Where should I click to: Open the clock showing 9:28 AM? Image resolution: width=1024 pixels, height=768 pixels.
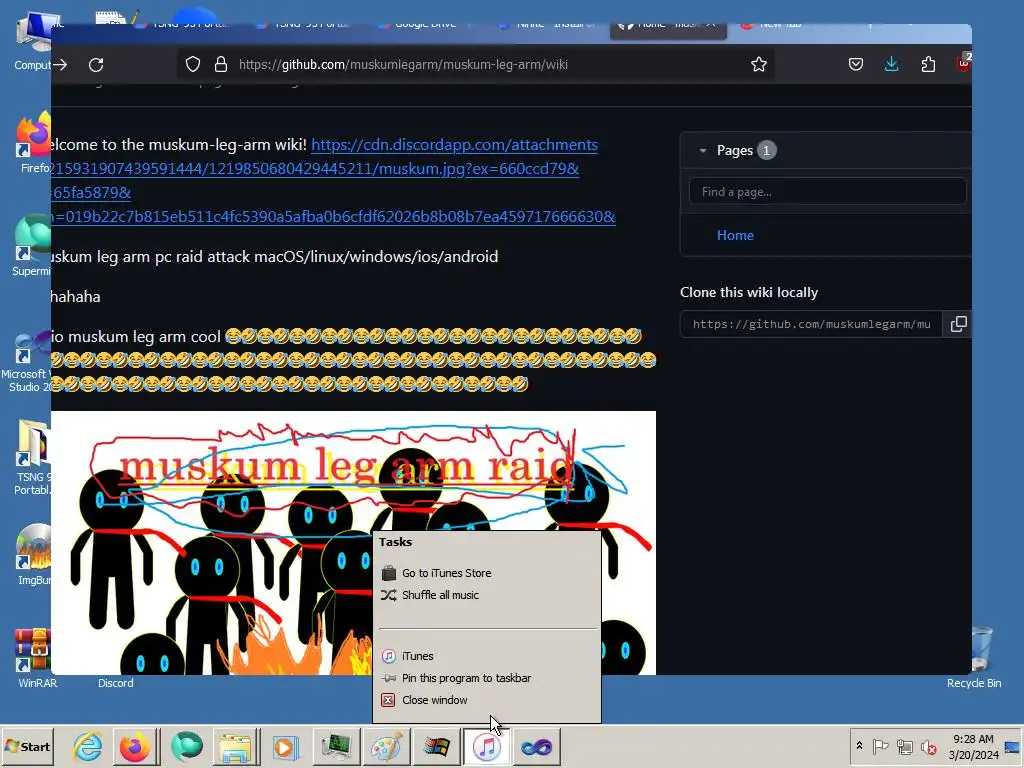973,746
